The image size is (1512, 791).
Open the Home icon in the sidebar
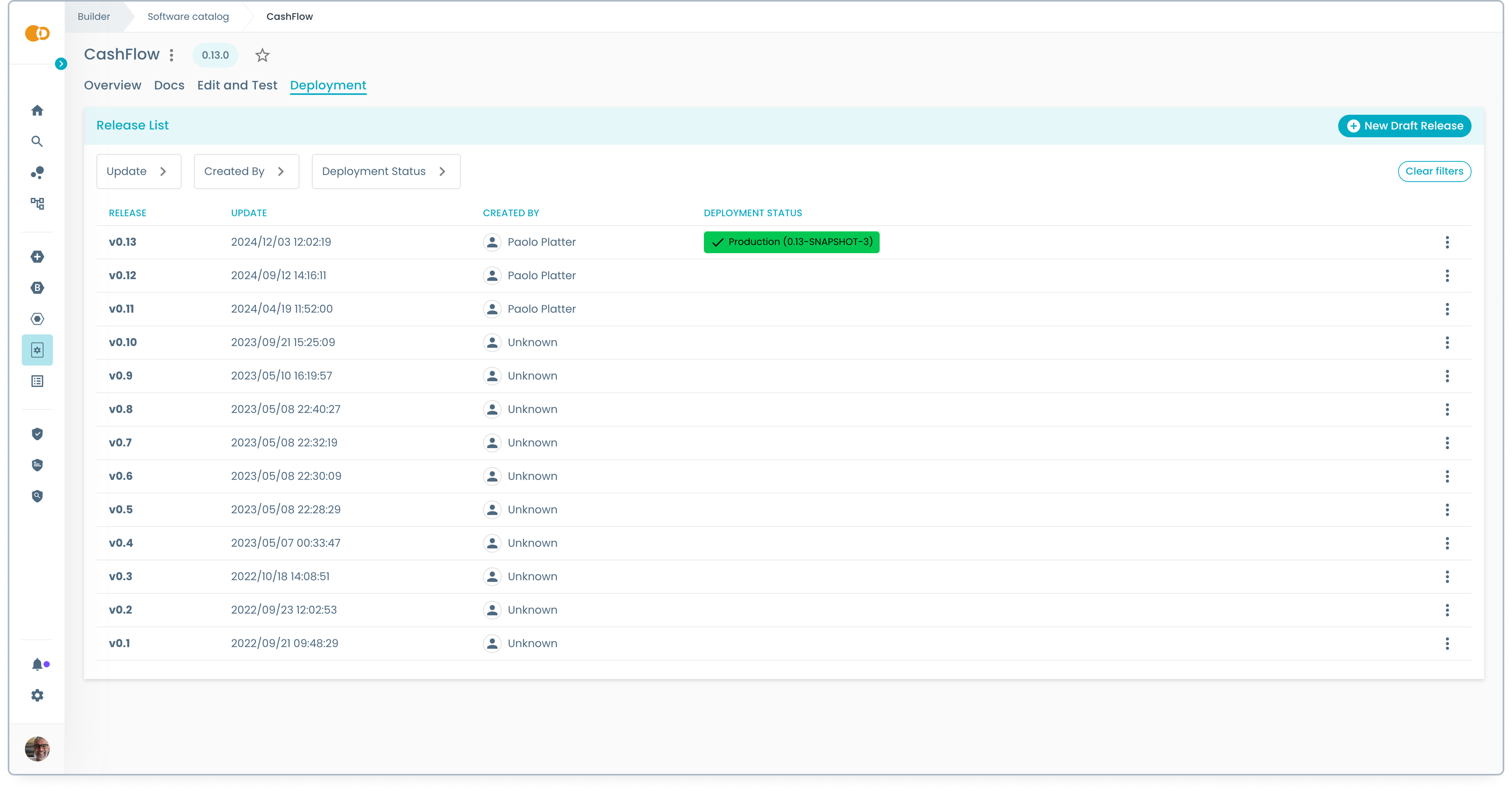click(37, 110)
